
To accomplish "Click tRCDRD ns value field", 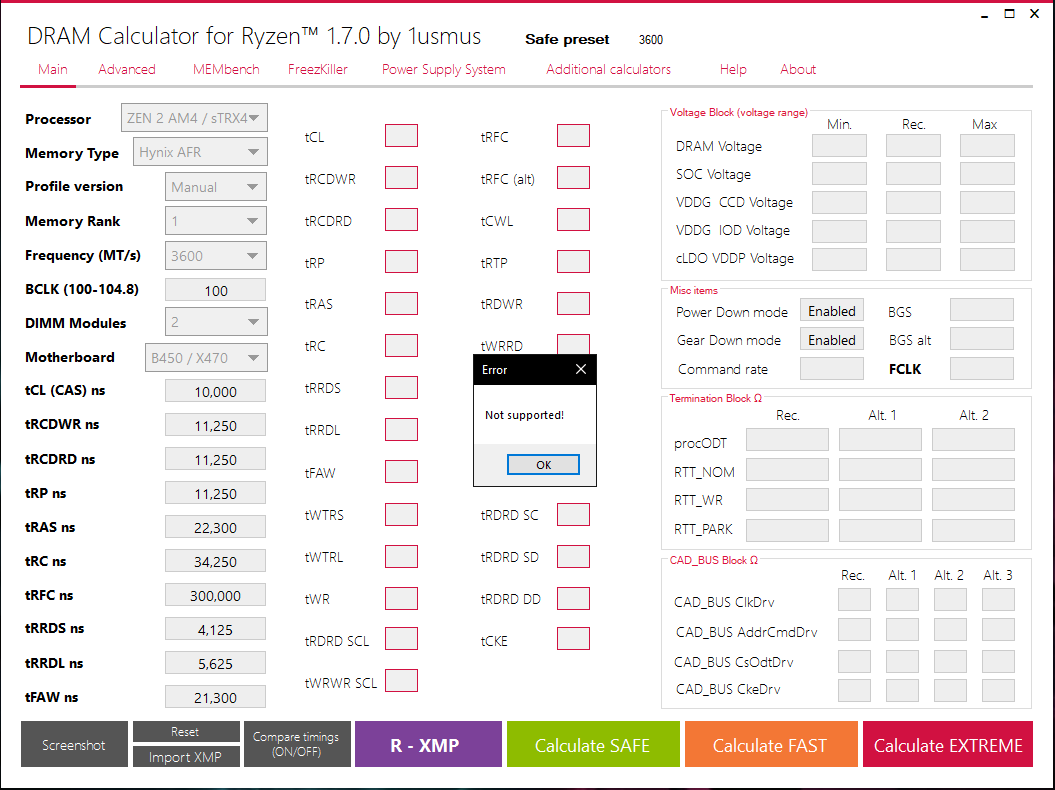I will click(215, 459).
